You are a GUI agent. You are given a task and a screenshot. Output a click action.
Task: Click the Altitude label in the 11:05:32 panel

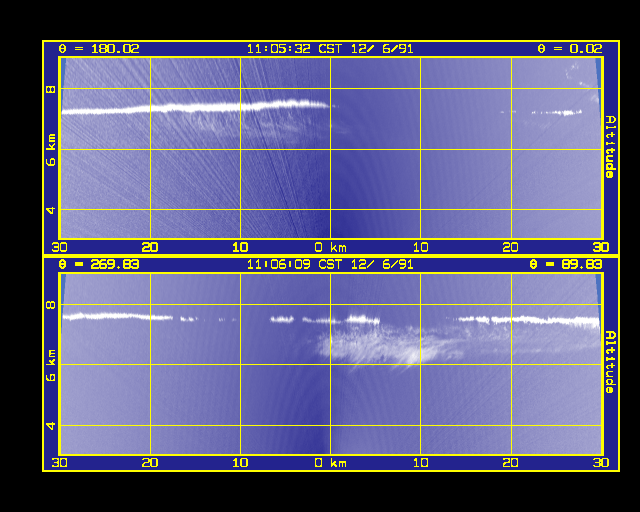pos(610,147)
